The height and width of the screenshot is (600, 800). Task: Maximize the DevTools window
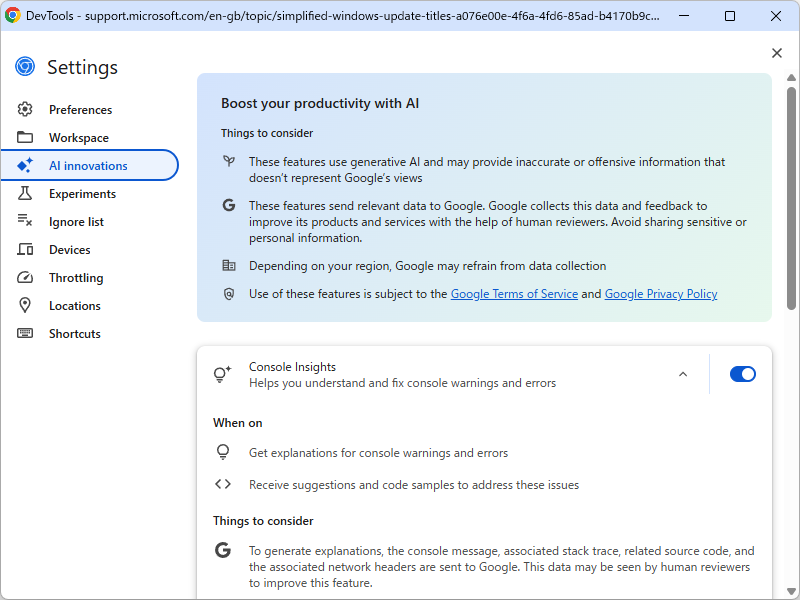coord(730,16)
